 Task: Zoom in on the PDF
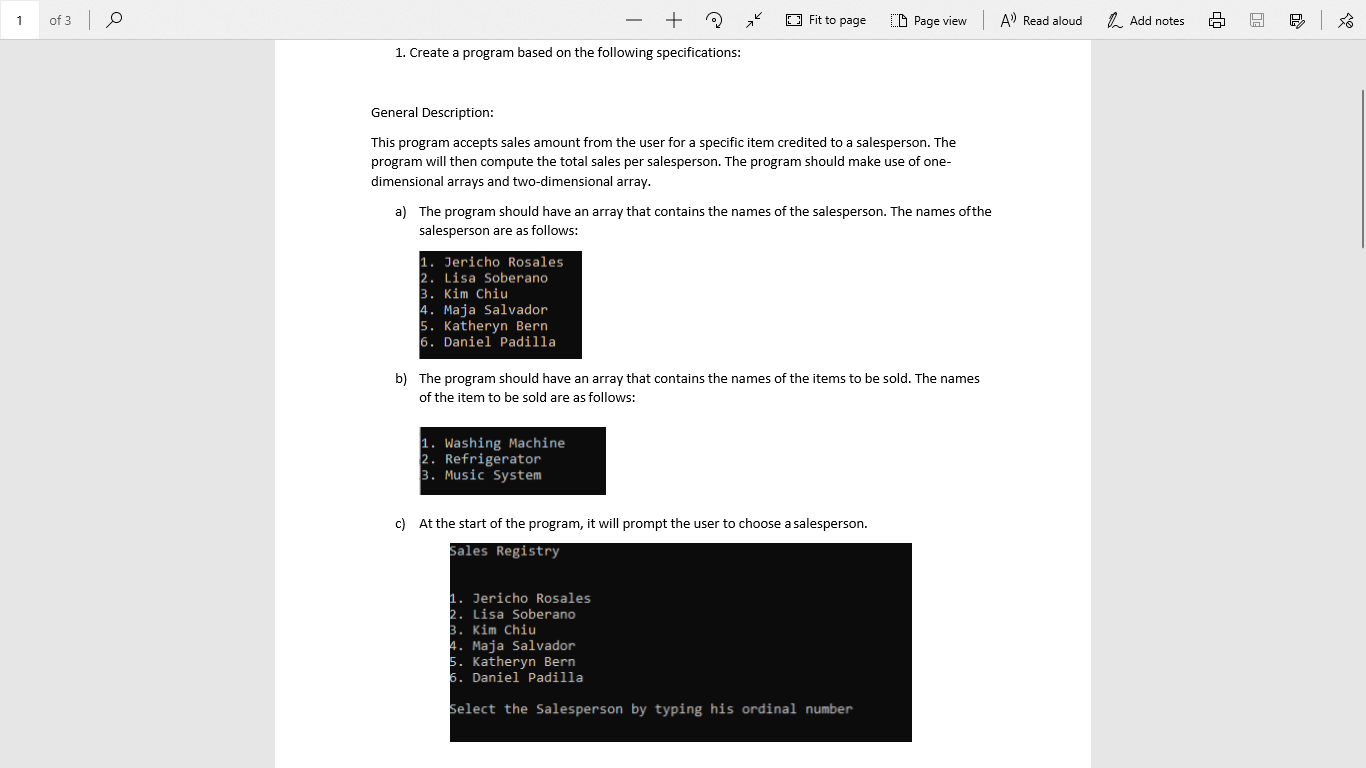(673, 19)
